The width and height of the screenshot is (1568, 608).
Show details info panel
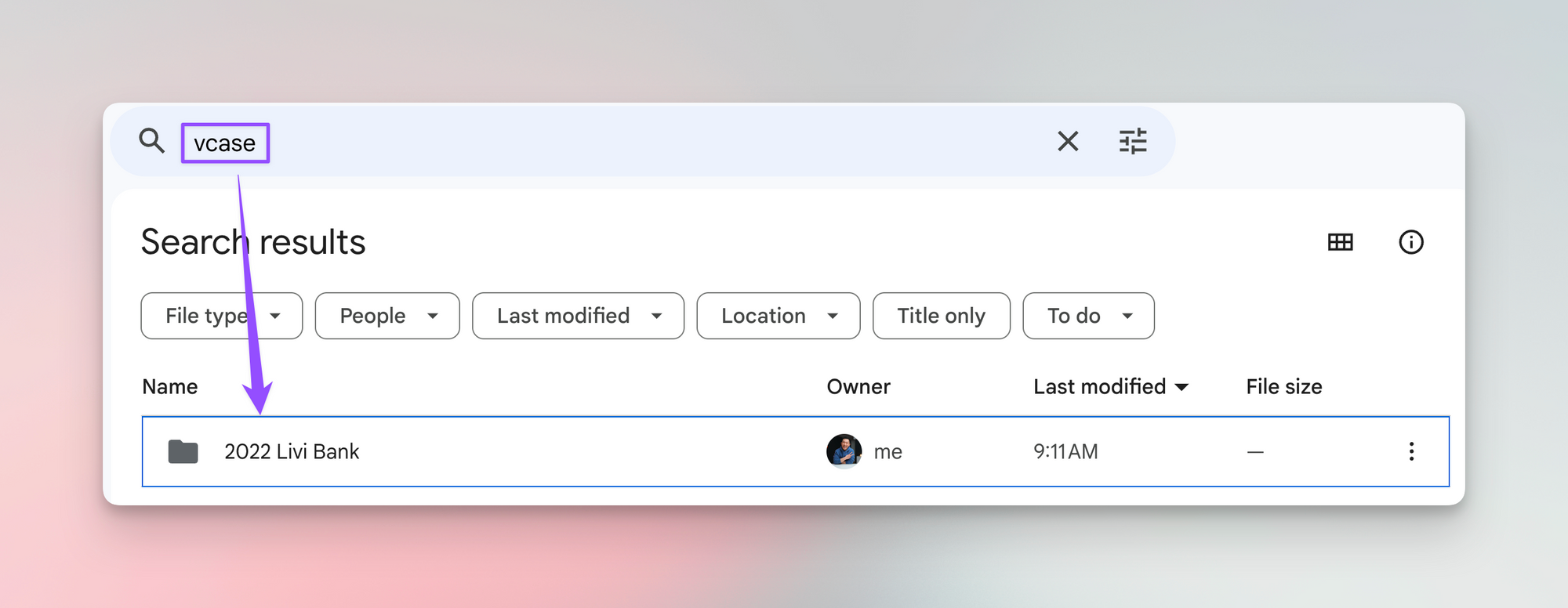[x=1410, y=242]
